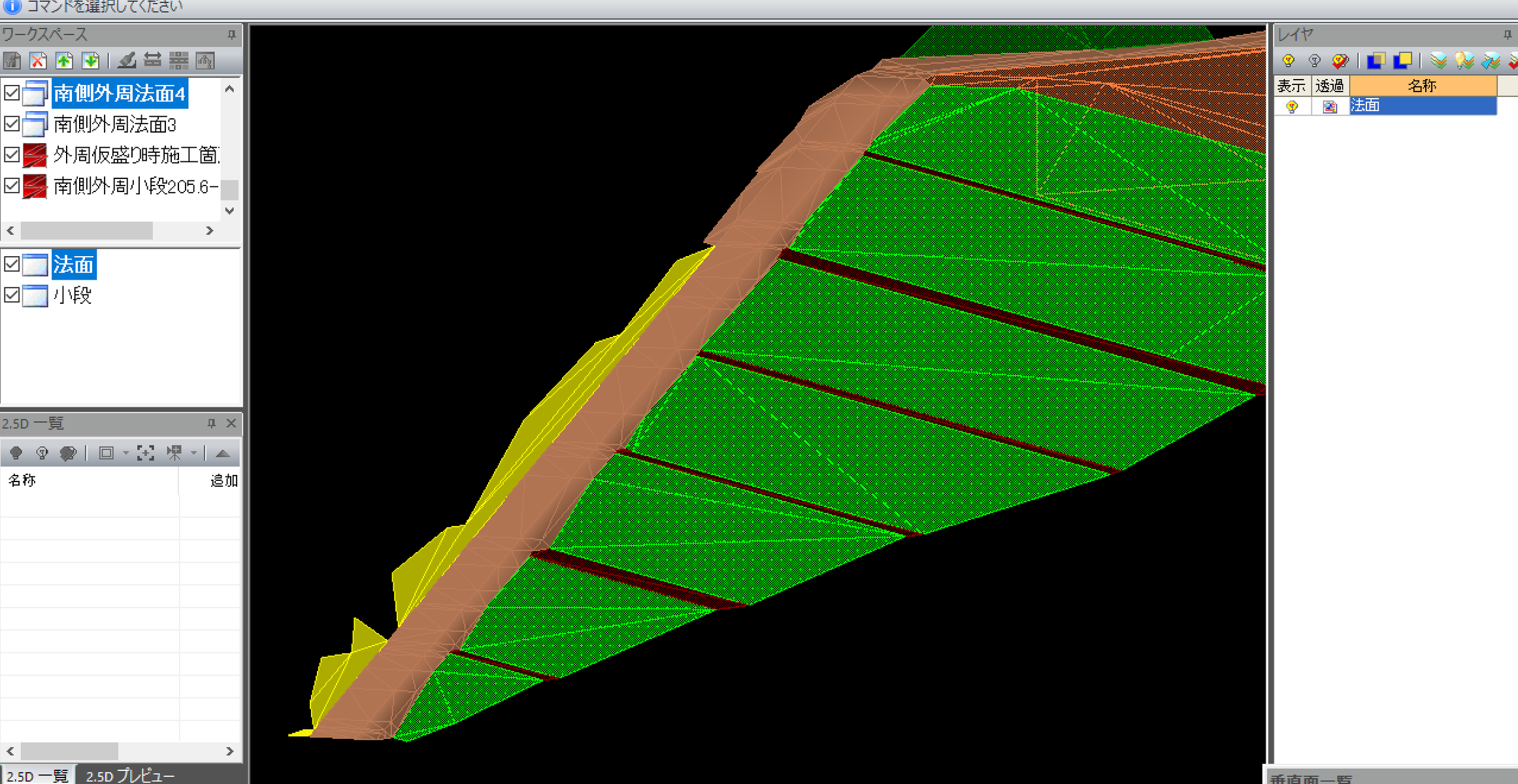
Task: Open dropdown arrow next to frame rectangle icon
Action: [125, 453]
